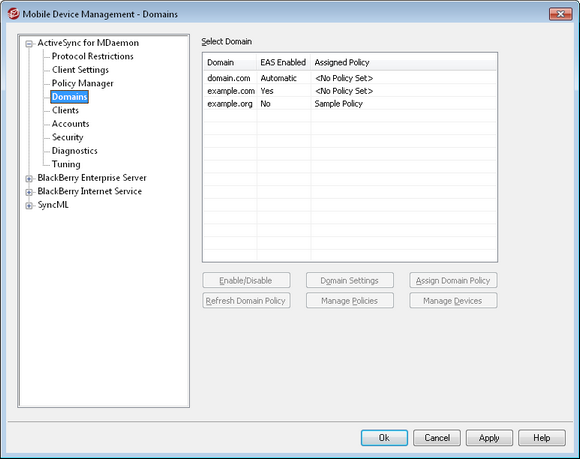Go to the Clients tree item
Viewport: 580px width, 459px height.
65,110
